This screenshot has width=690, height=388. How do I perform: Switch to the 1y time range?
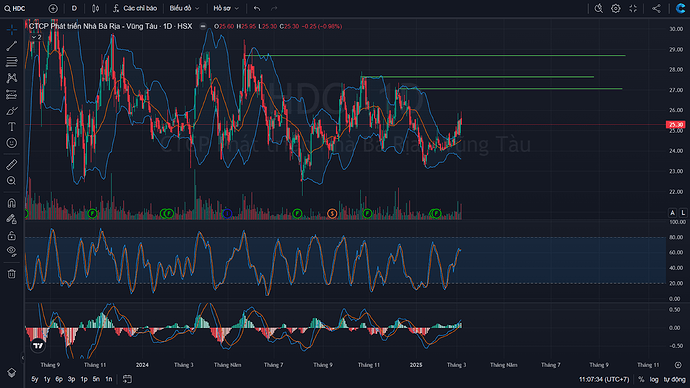(47, 379)
